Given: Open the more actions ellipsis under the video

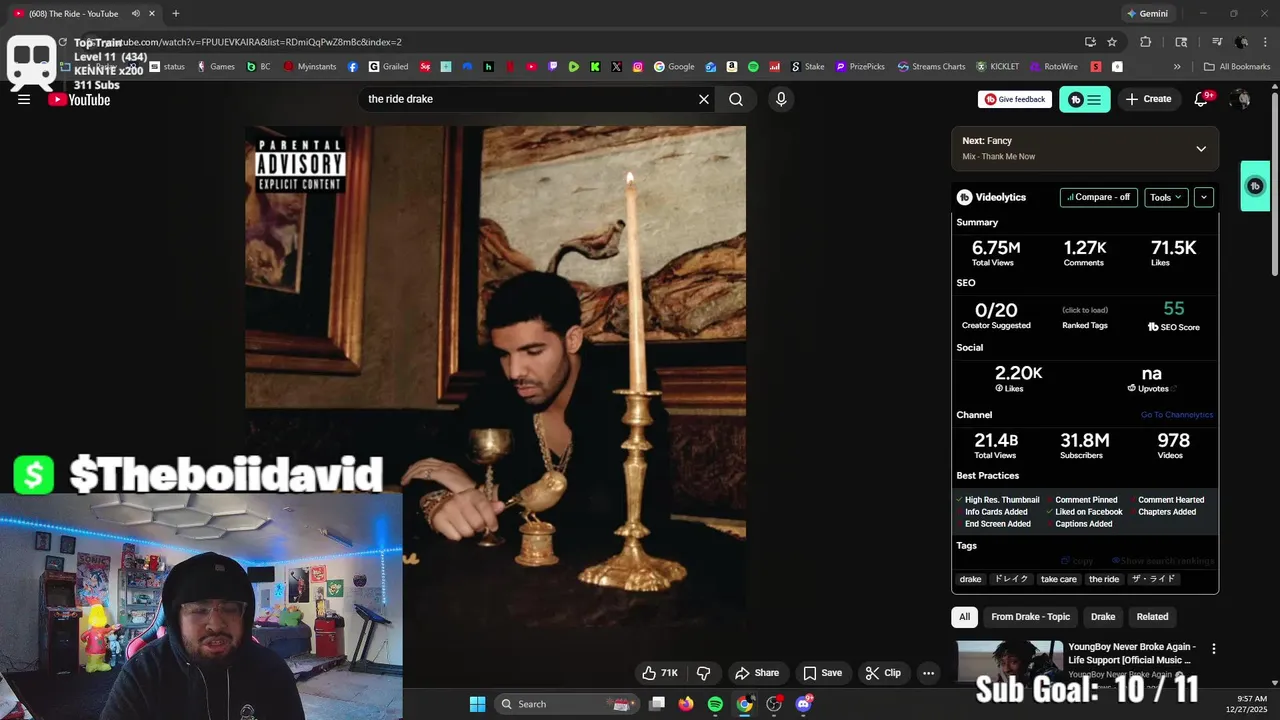Looking at the screenshot, I should tap(928, 673).
